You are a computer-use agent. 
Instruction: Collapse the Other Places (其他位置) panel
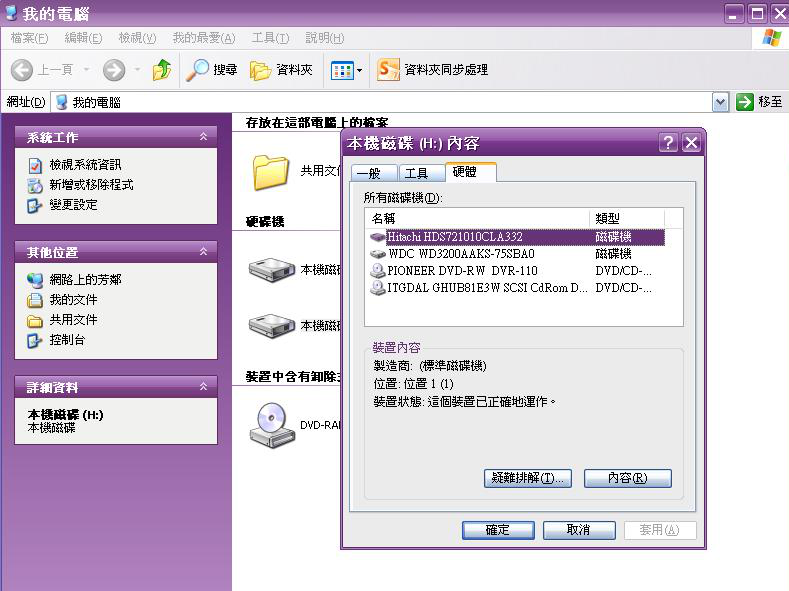click(x=203, y=251)
